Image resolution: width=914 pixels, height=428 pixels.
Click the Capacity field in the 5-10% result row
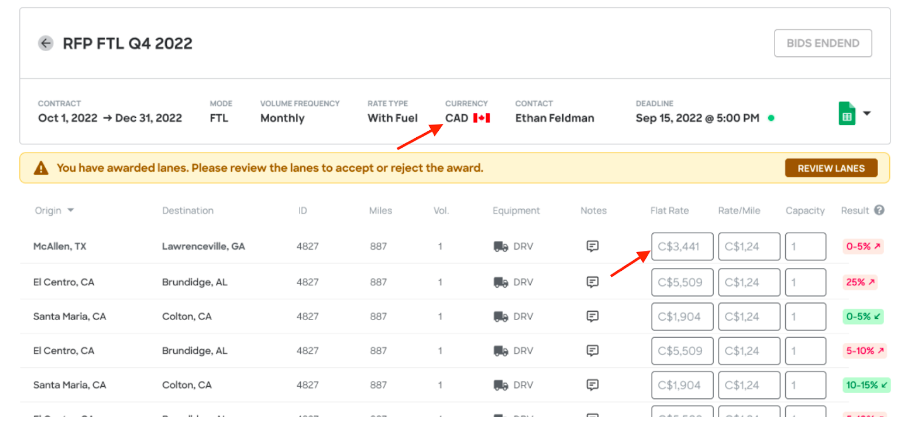click(x=806, y=351)
